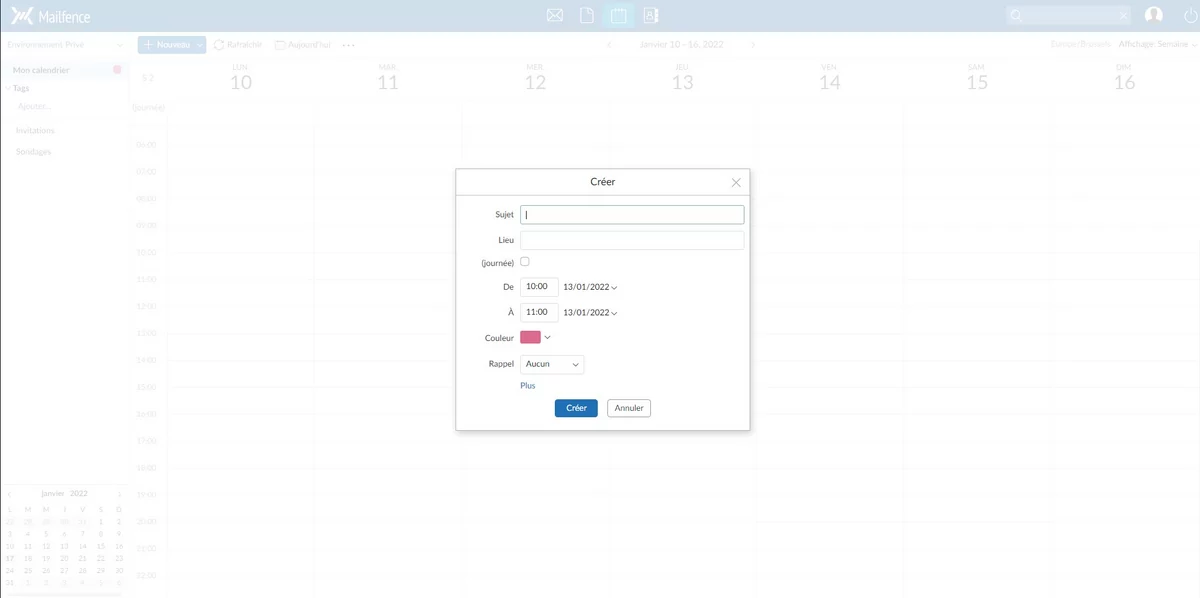The image size is (1200, 598).
Task: Click Aujourd'hui today button
Action: point(303,45)
